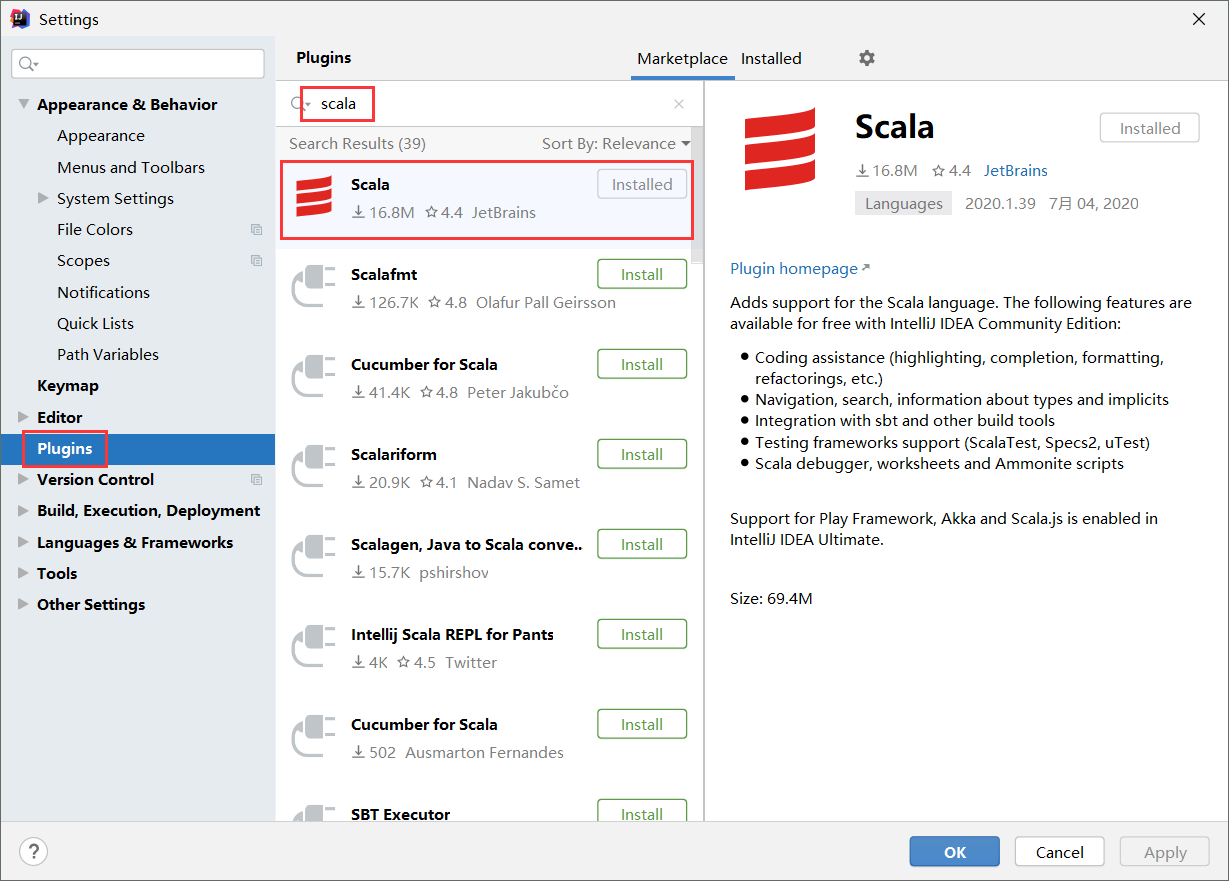Install the Scalariform plugin
The height and width of the screenshot is (881, 1229).
pos(642,455)
